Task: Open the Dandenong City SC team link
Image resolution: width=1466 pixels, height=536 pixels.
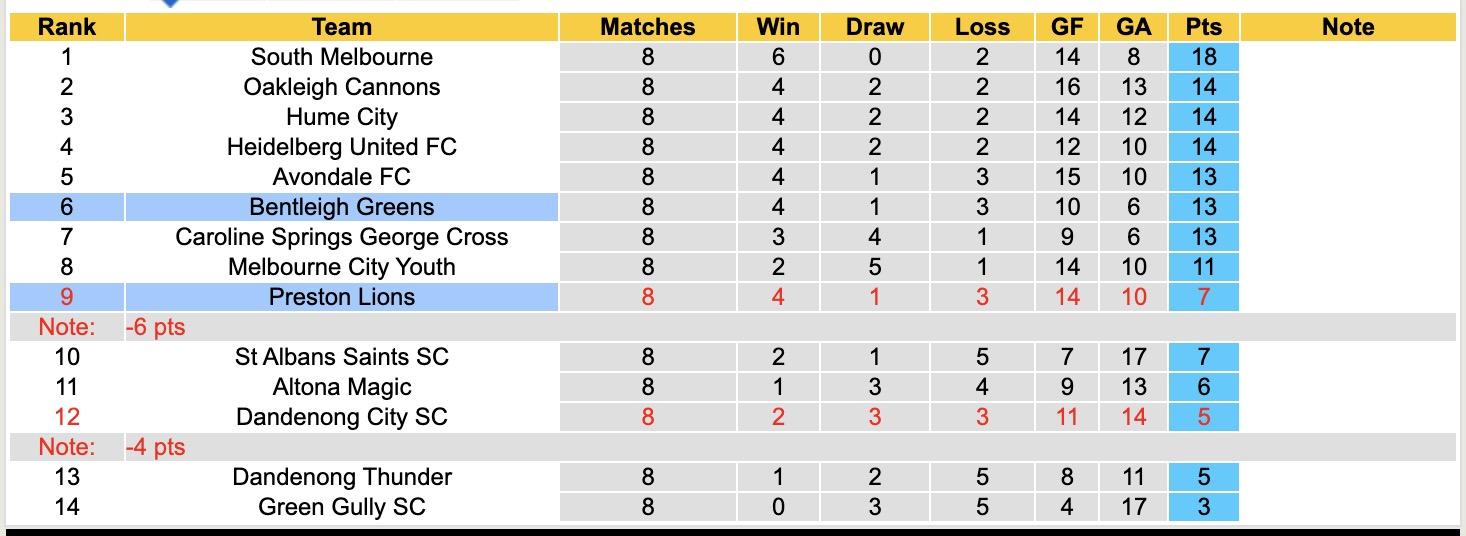Action: pyautogui.click(x=341, y=417)
